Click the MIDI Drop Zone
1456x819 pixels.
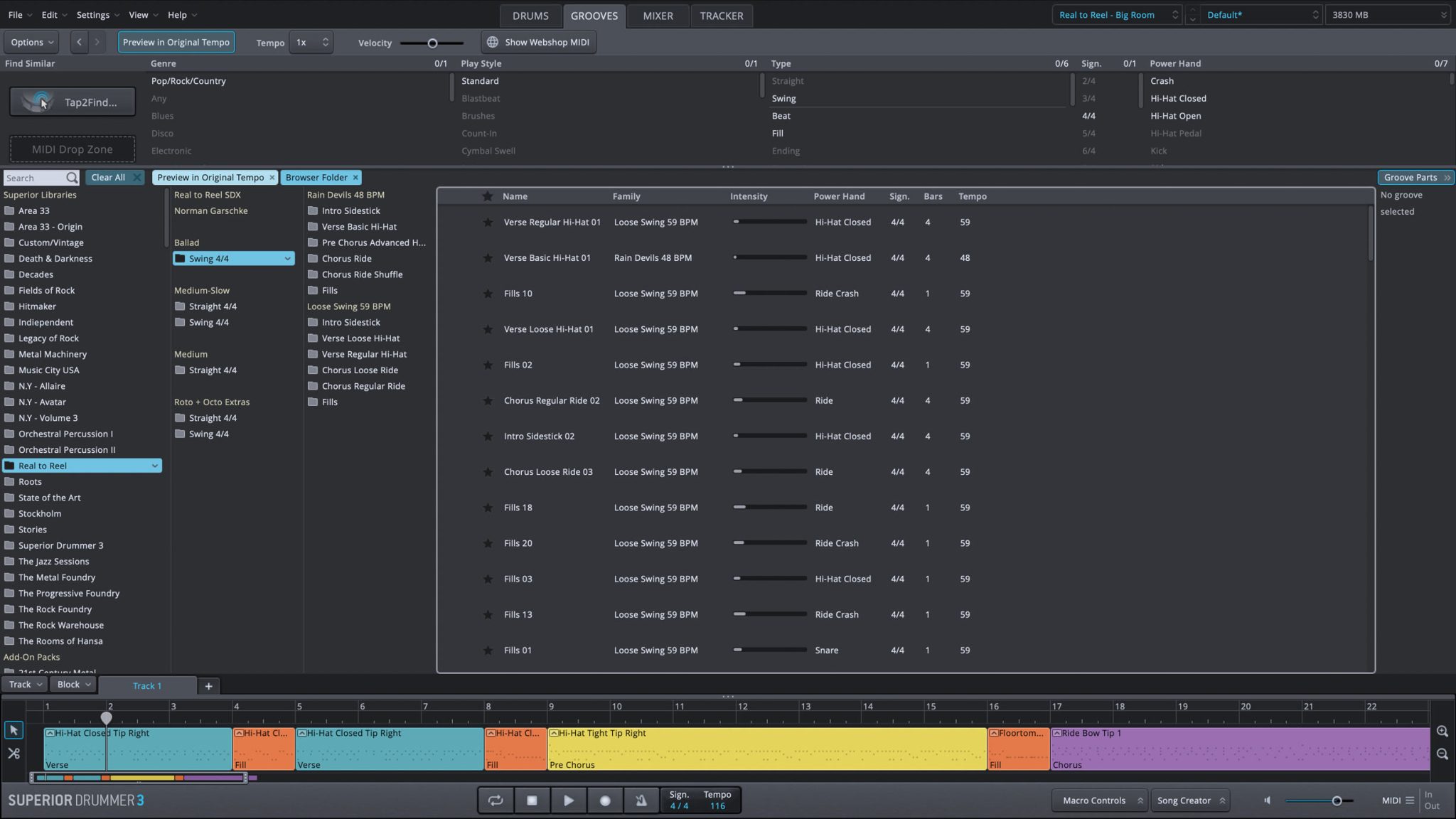[73, 149]
